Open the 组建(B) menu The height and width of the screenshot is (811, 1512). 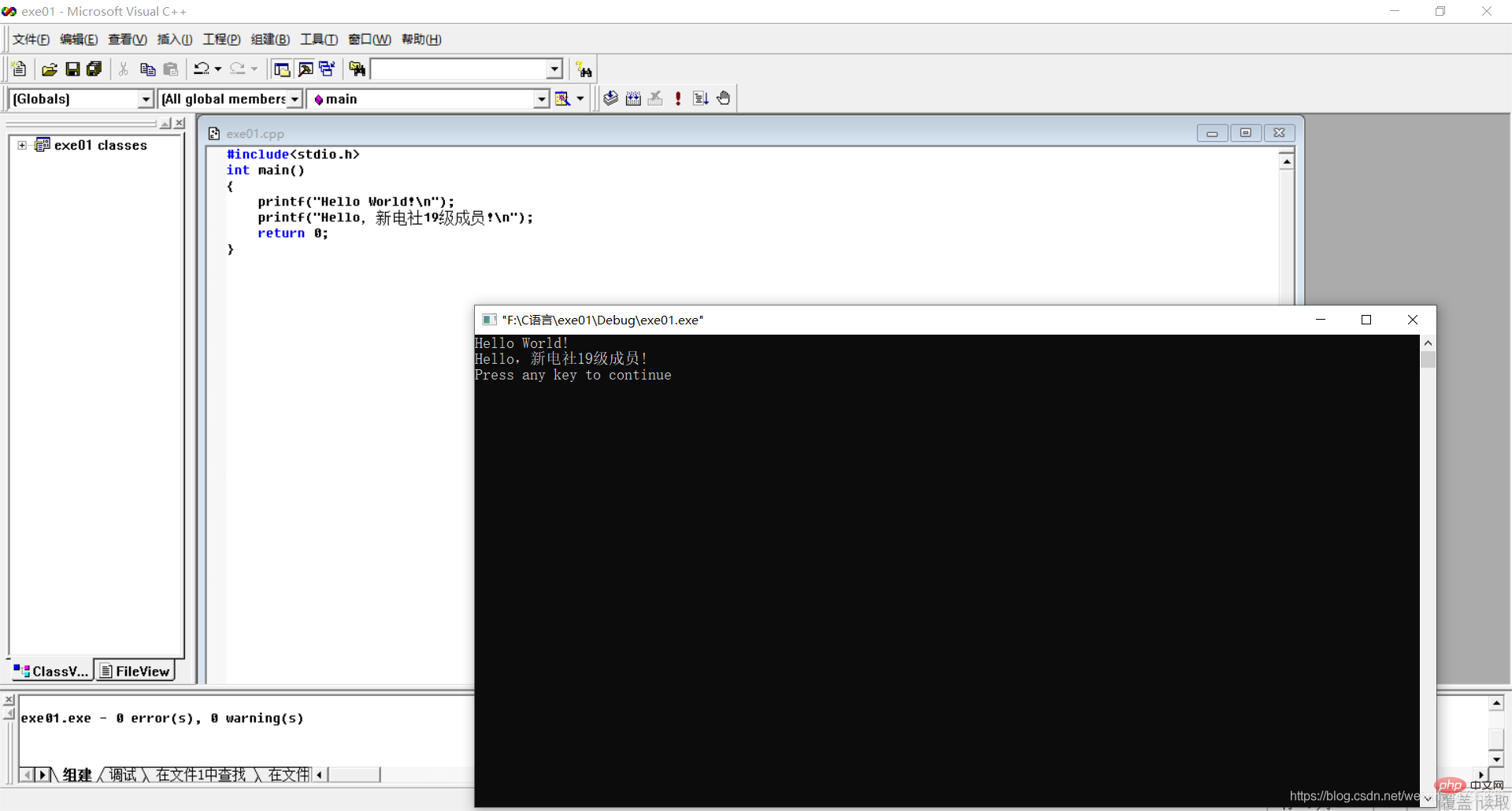click(269, 39)
